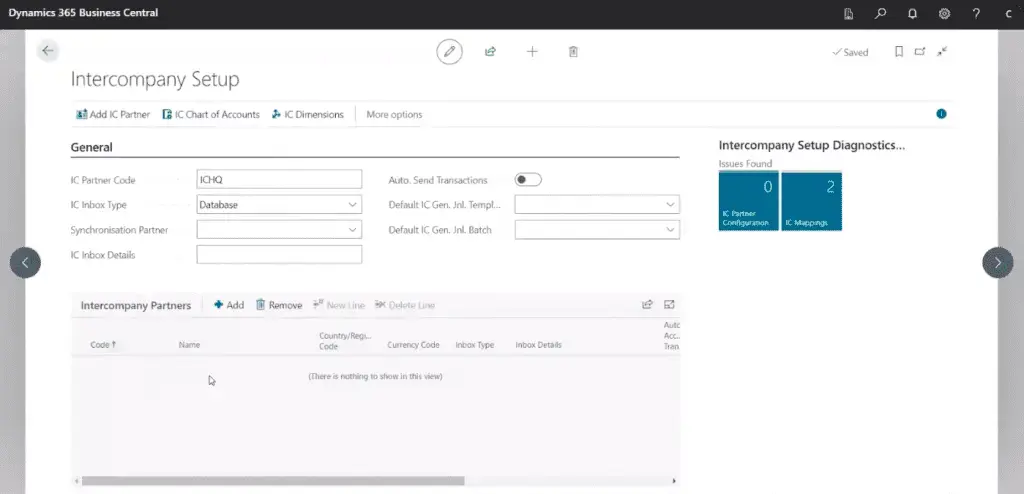Click the trash delete icon
The height and width of the screenshot is (494, 1024).
tap(573, 51)
